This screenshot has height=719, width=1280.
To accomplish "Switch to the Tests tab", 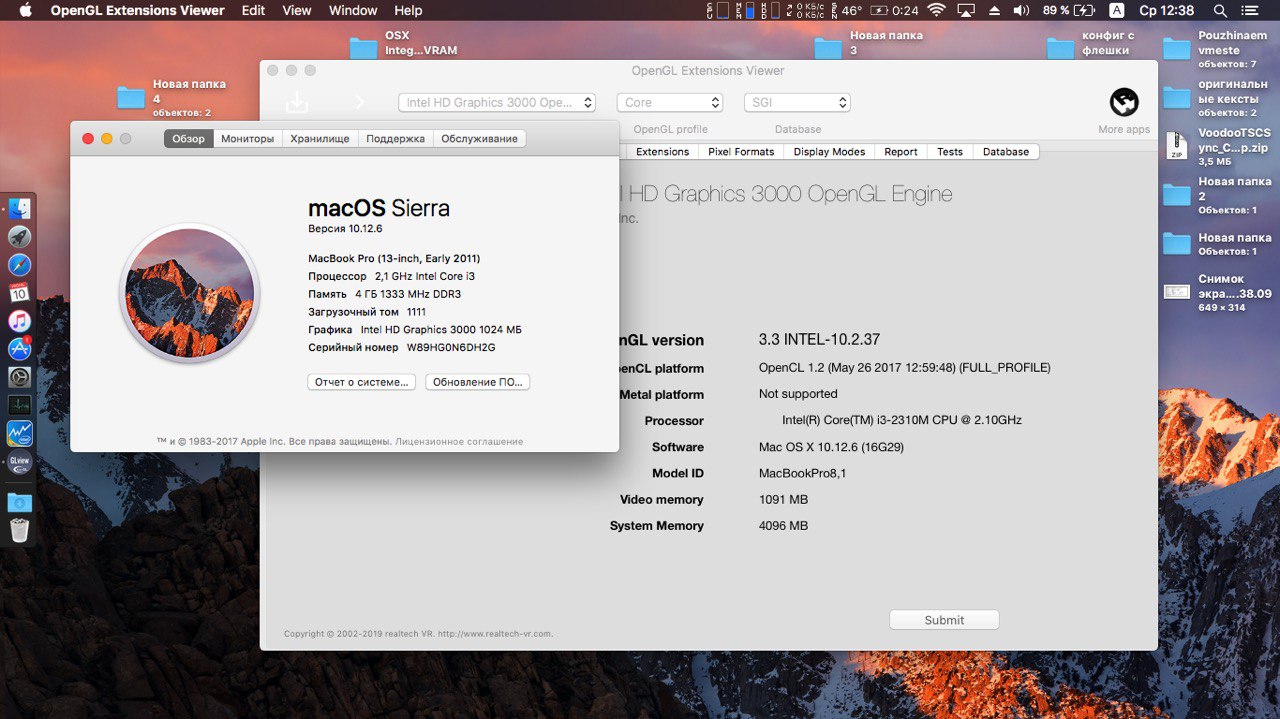I will 950,152.
